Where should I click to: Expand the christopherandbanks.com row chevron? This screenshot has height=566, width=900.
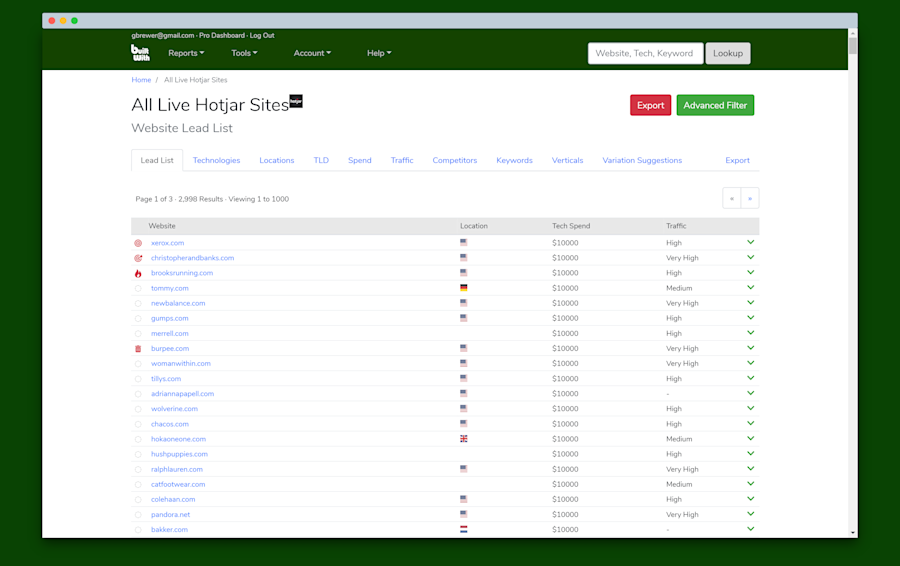click(750, 257)
